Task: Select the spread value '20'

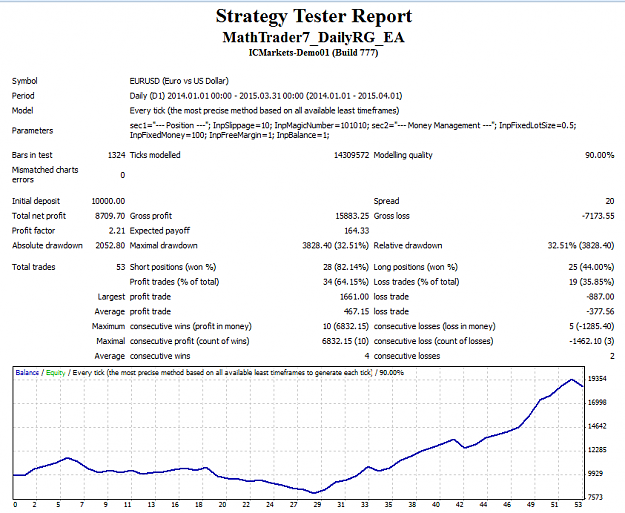Action: click(610, 201)
